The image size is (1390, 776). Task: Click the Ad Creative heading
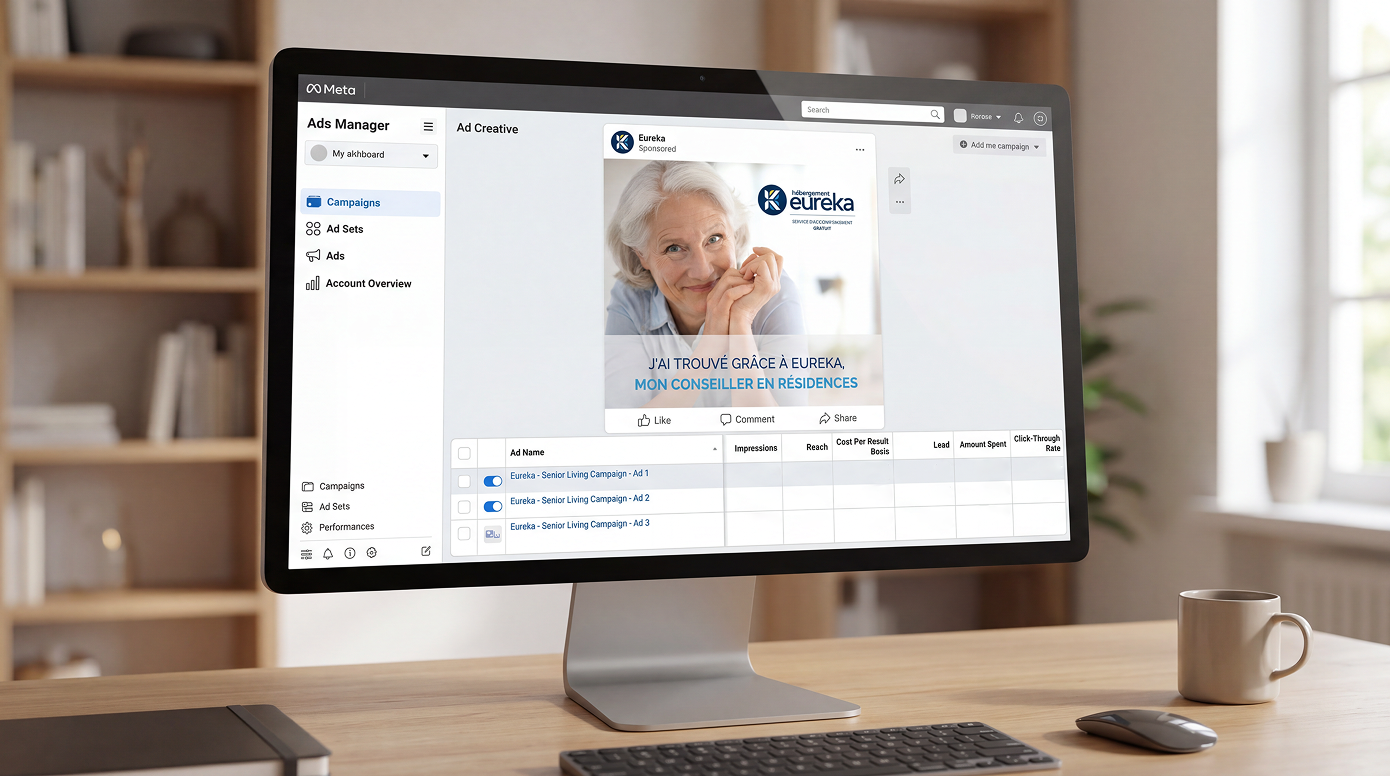pyautogui.click(x=487, y=128)
